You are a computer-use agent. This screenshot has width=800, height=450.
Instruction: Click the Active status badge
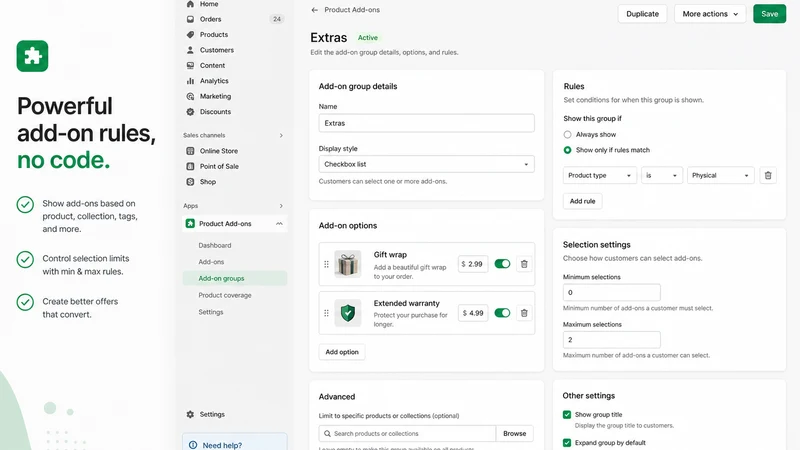[367, 38]
